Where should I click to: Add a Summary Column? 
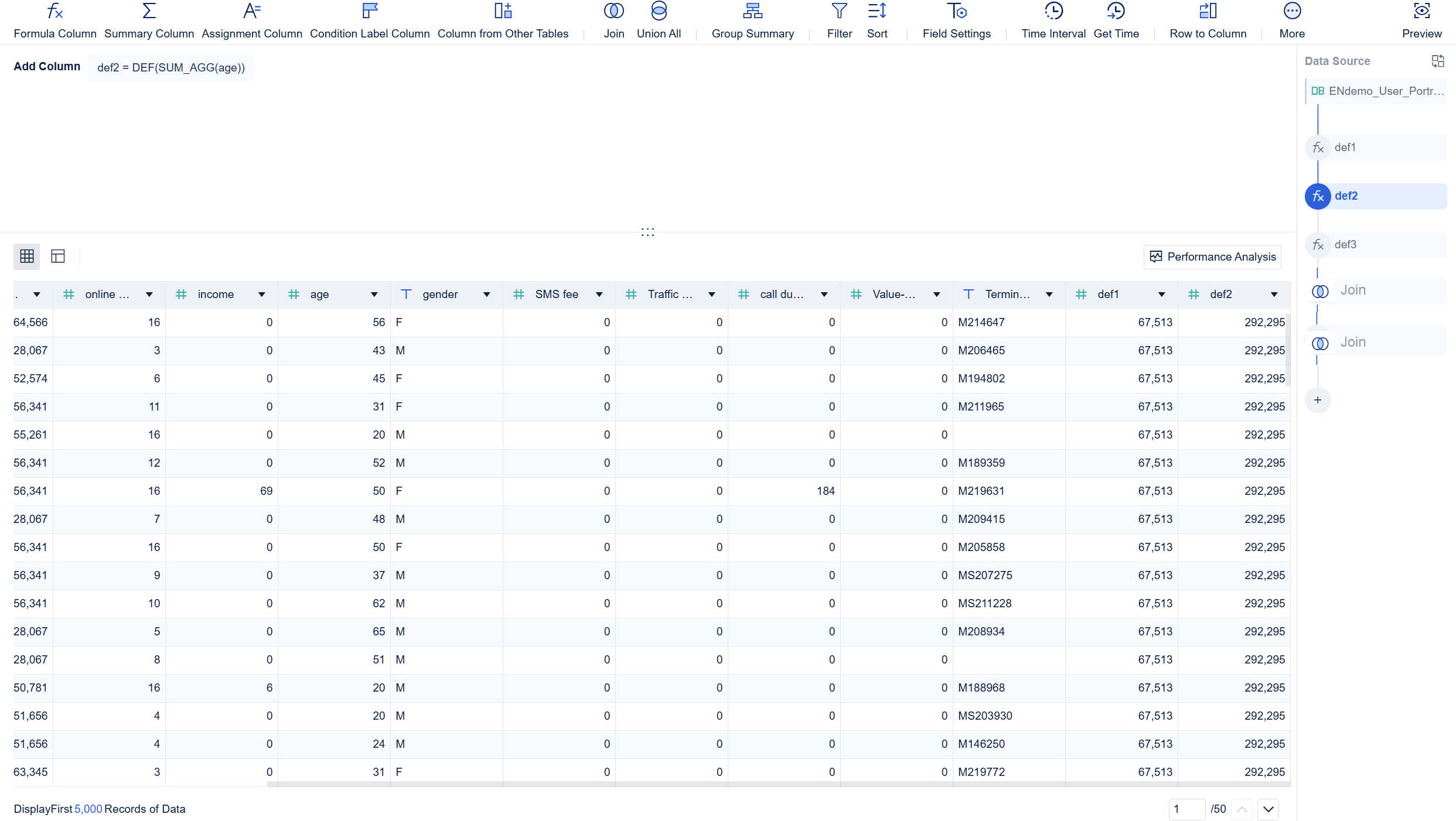[x=149, y=21]
